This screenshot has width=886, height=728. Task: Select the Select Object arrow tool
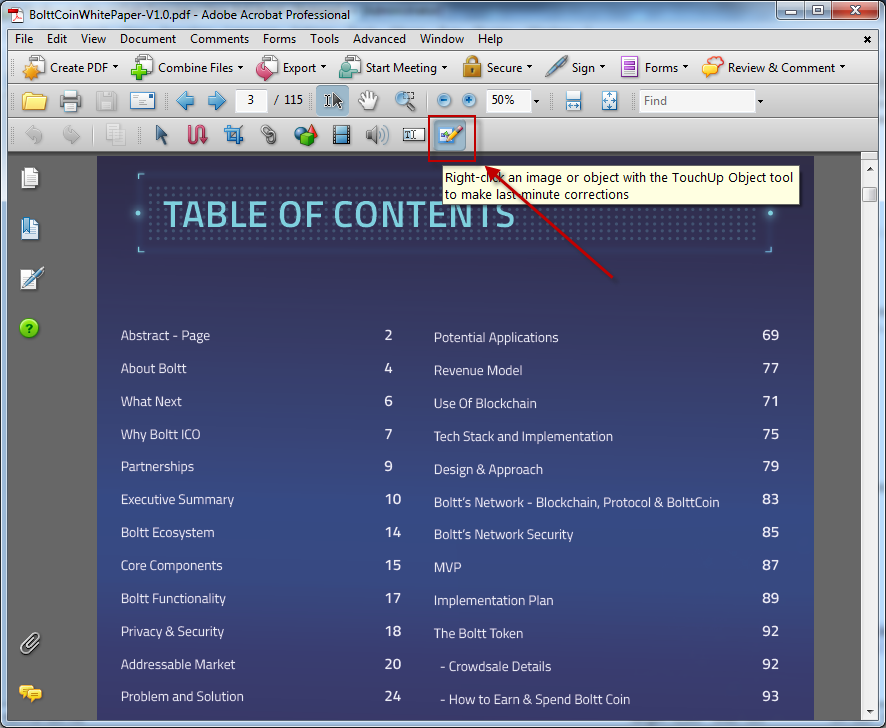[x=162, y=135]
